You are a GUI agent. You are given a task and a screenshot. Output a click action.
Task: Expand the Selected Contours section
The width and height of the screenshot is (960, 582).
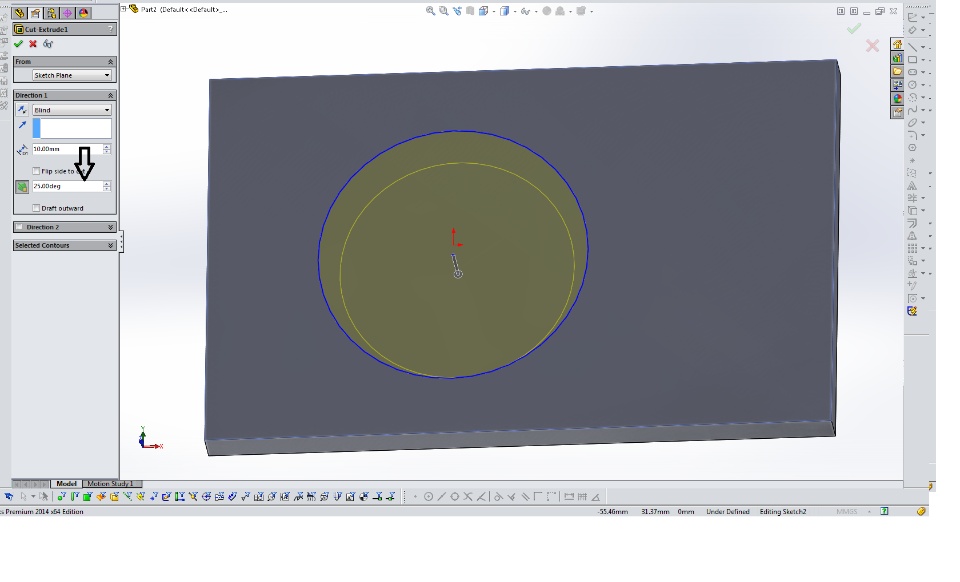point(111,245)
